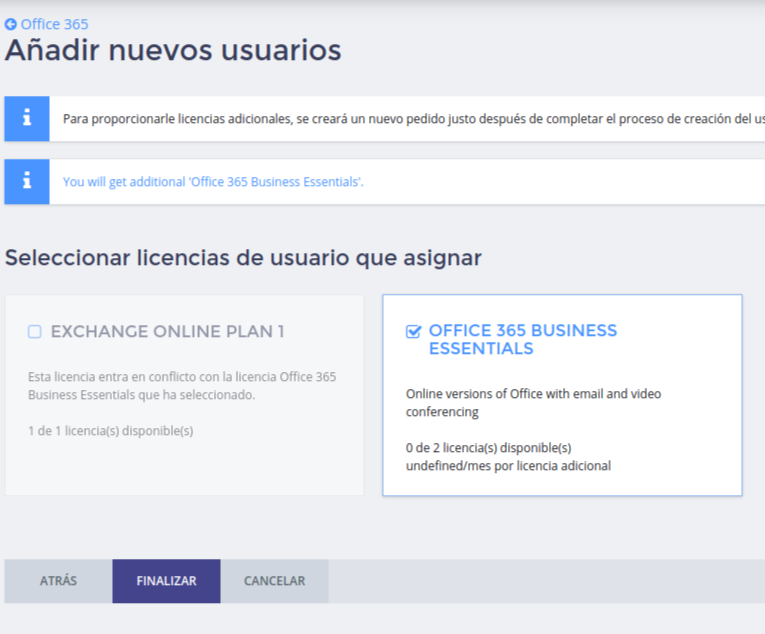Click the 'Añadir nuevos usuarios' heading
765x634 pixels.
click(173, 50)
